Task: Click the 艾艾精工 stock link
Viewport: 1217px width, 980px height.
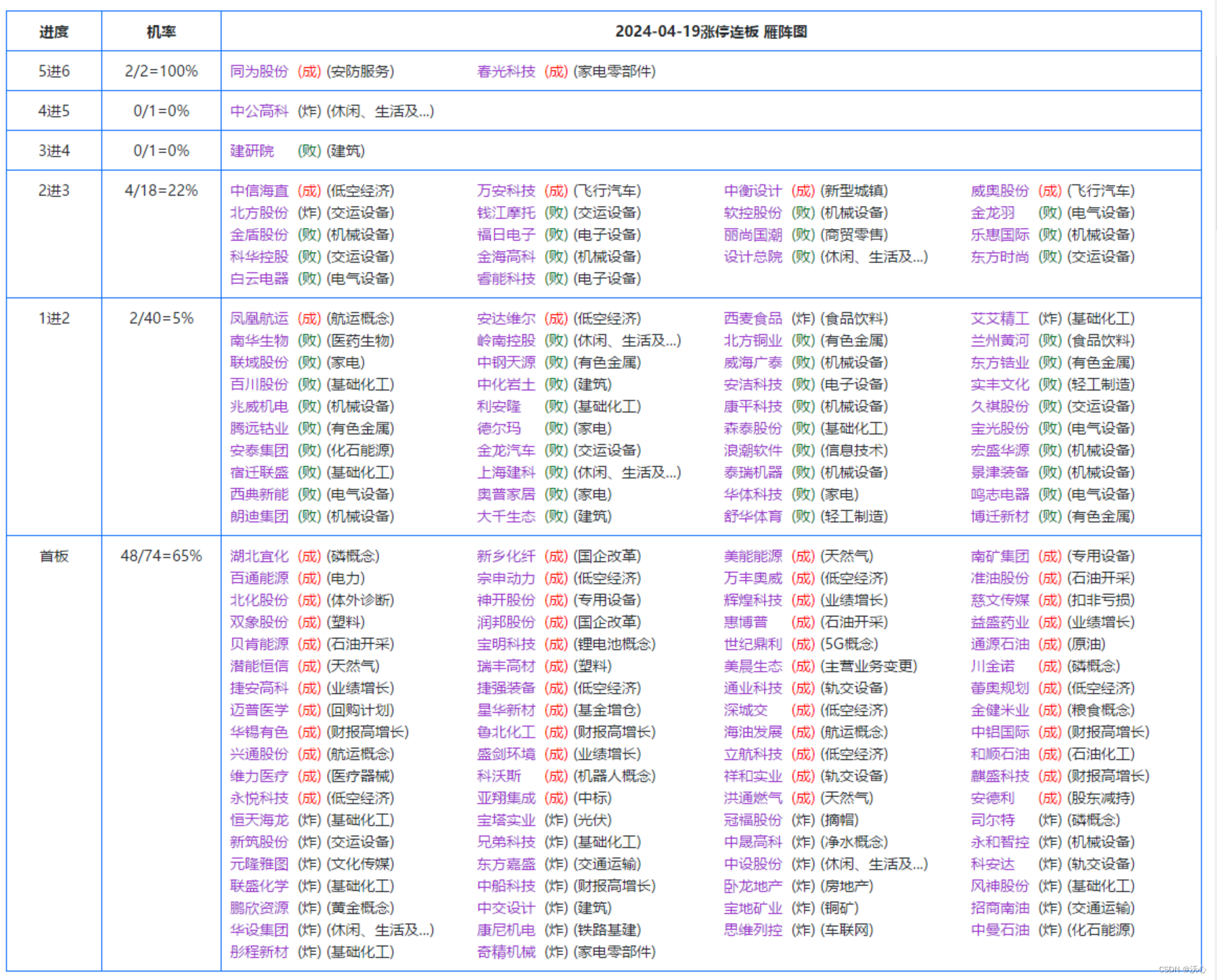Action: pos(1000,318)
